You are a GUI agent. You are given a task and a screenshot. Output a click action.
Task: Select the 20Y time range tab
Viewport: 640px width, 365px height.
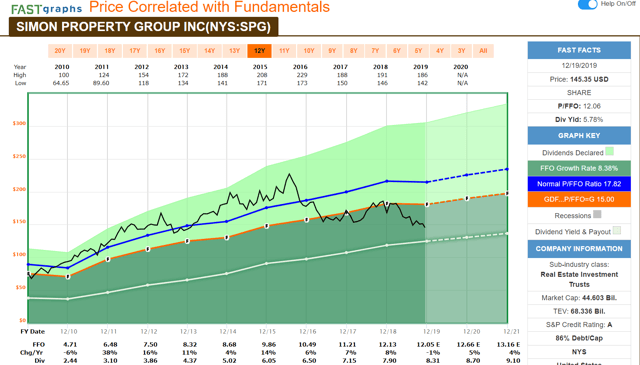(60, 51)
